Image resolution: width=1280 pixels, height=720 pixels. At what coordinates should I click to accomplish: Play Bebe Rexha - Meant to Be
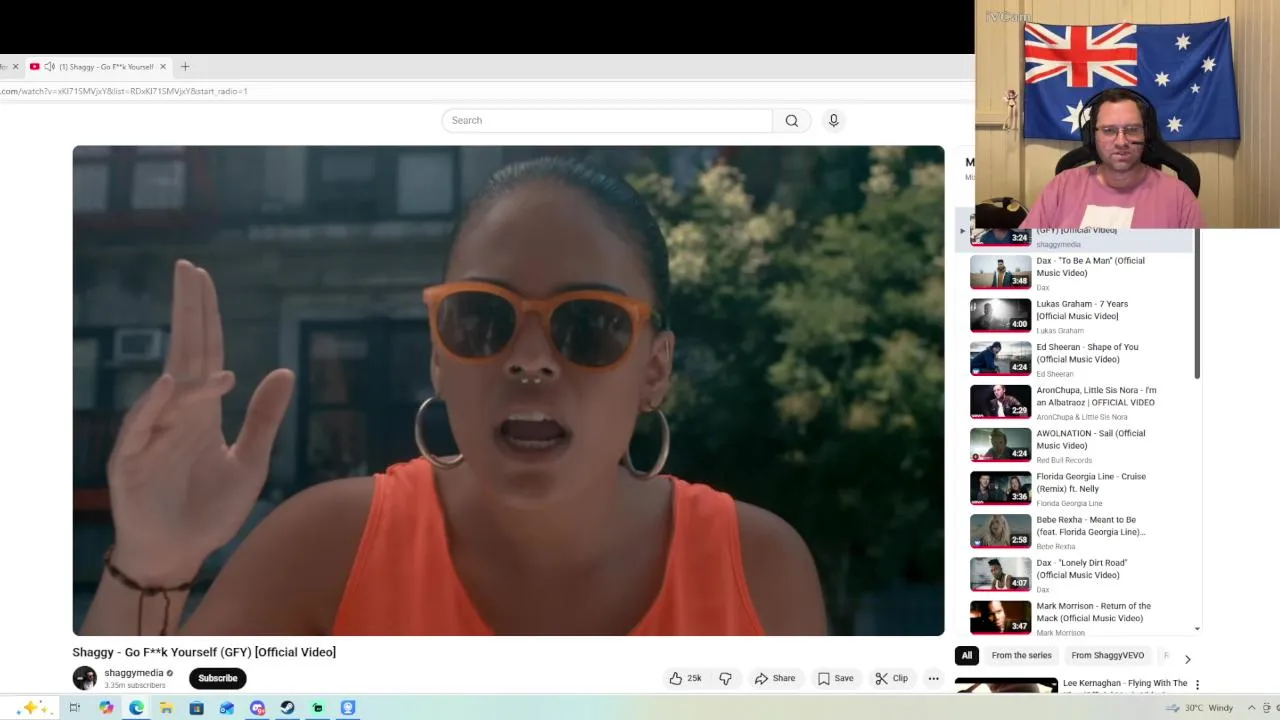[1091, 526]
